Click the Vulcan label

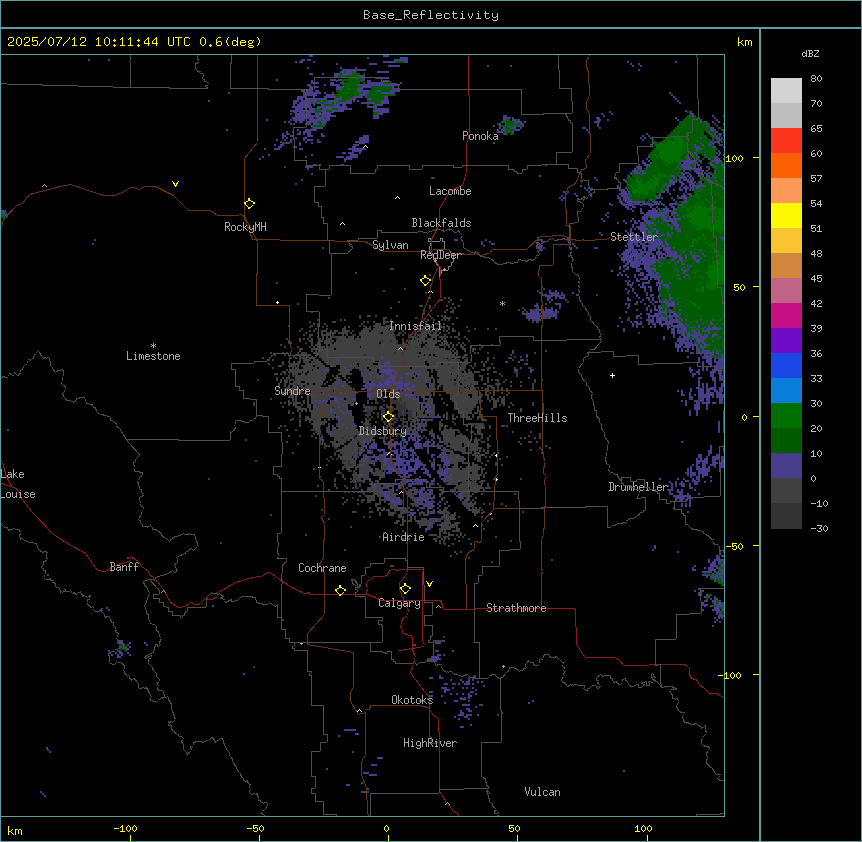(542, 792)
